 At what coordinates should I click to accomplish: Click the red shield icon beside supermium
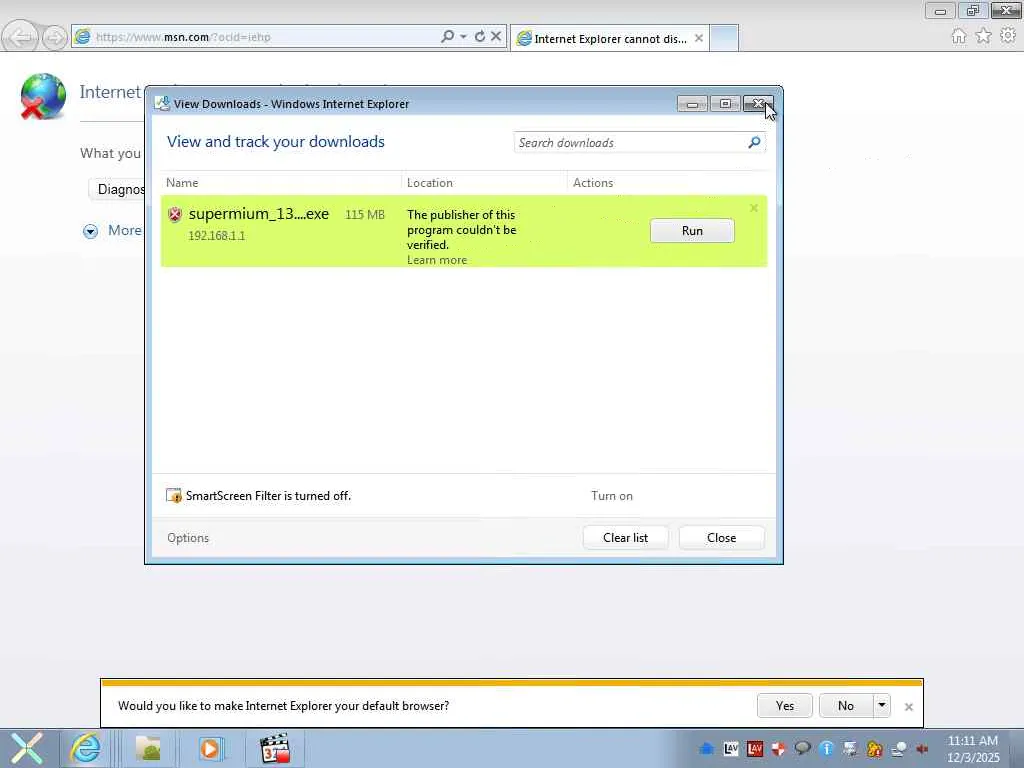pos(174,214)
